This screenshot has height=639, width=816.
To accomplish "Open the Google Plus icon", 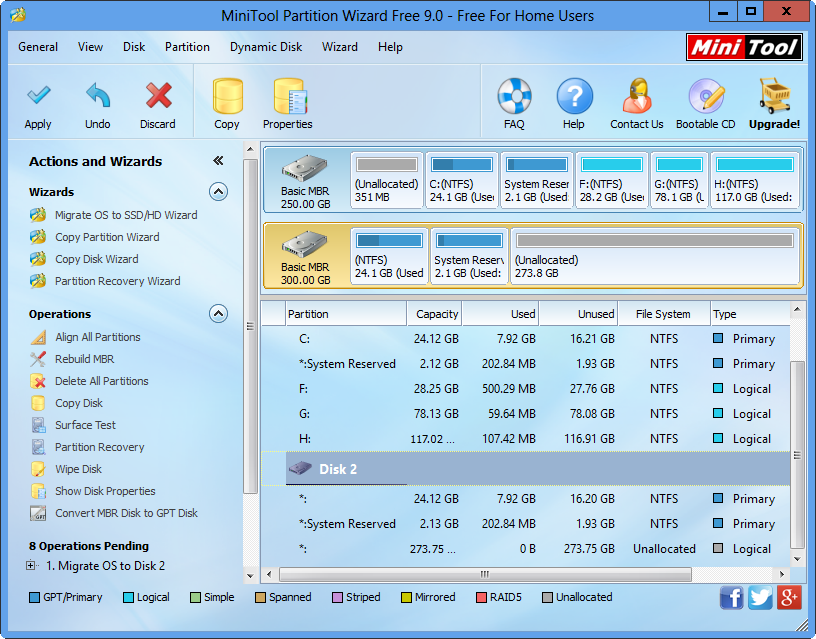I will tap(788, 597).
